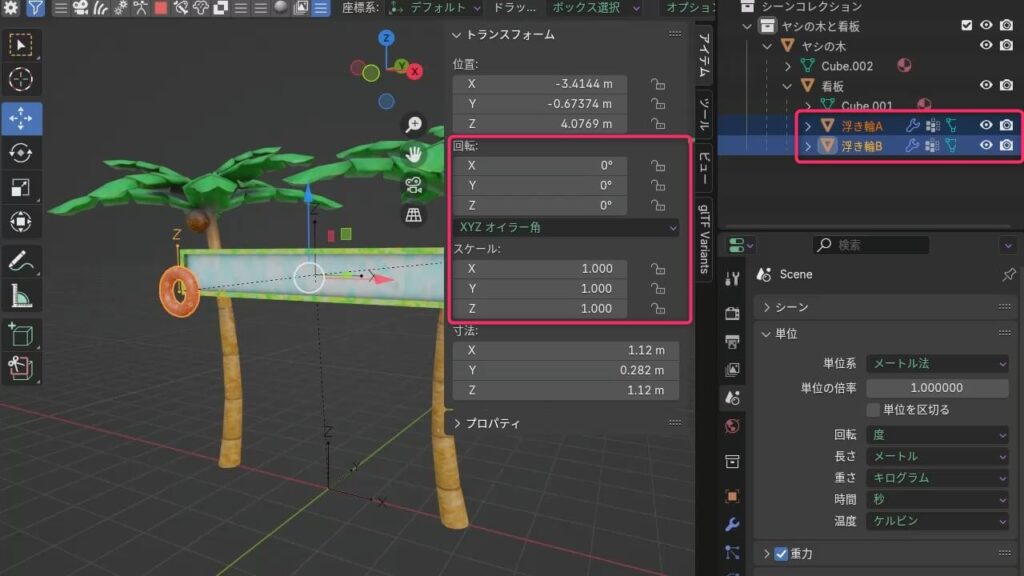
Task: Expand the シーン section
Action: pyautogui.click(x=767, y=307)
